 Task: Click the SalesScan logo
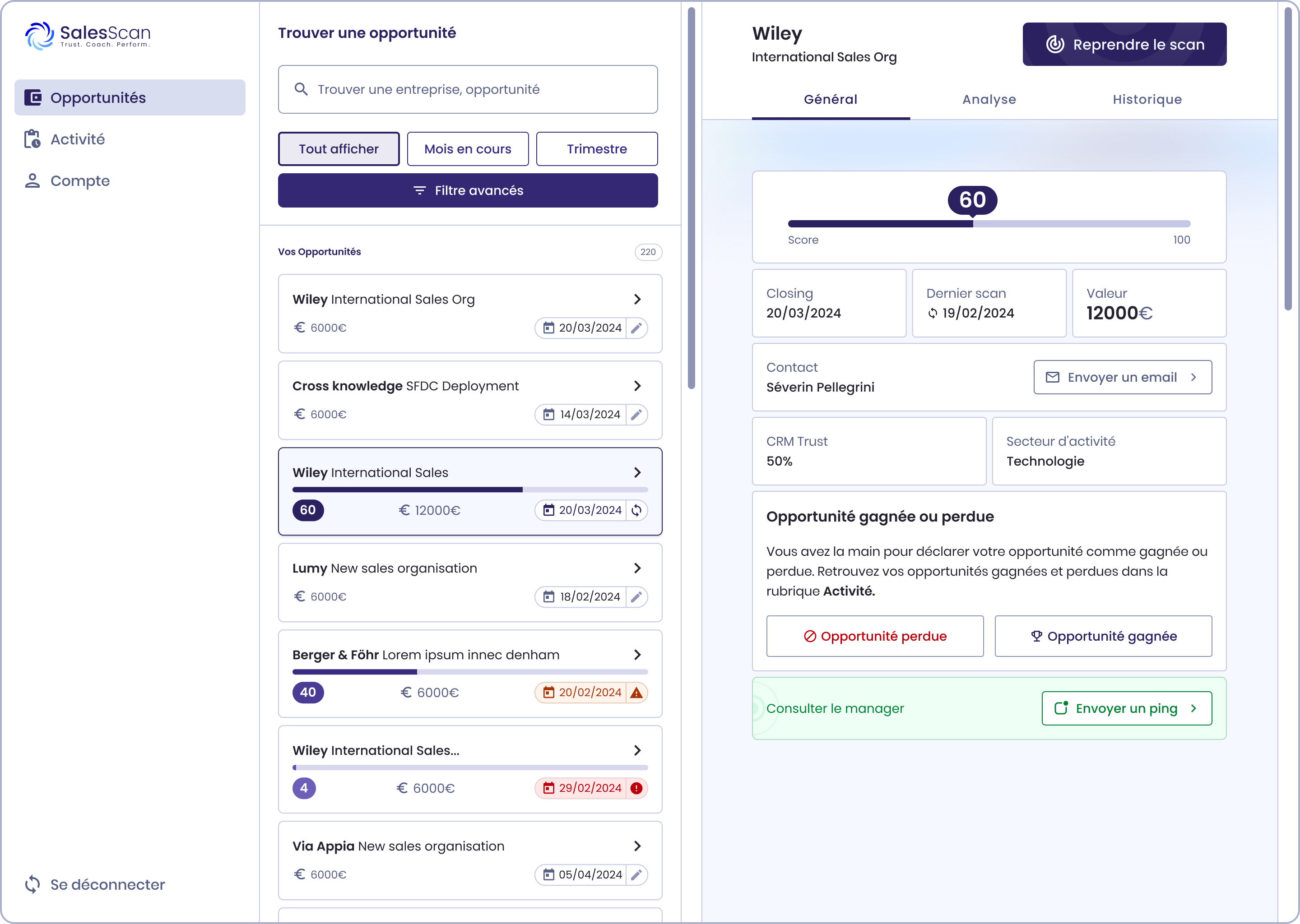point(88,35)
